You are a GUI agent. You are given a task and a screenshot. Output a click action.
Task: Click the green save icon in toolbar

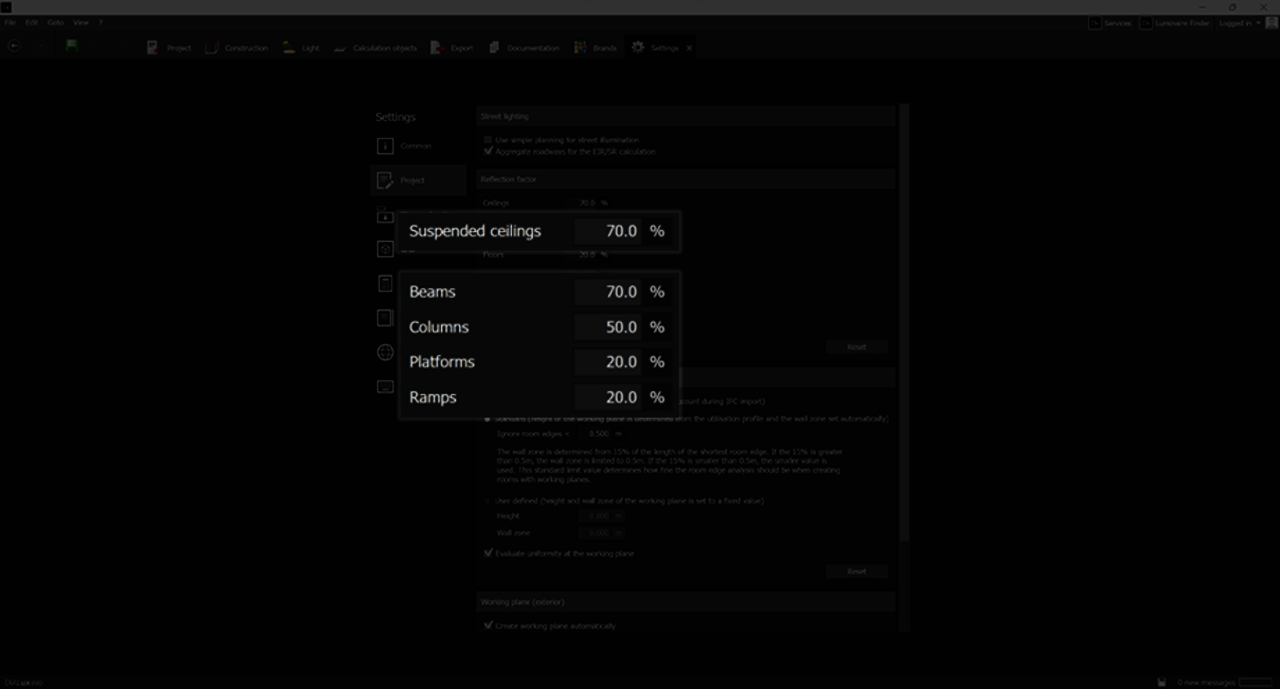pos(72,46)
